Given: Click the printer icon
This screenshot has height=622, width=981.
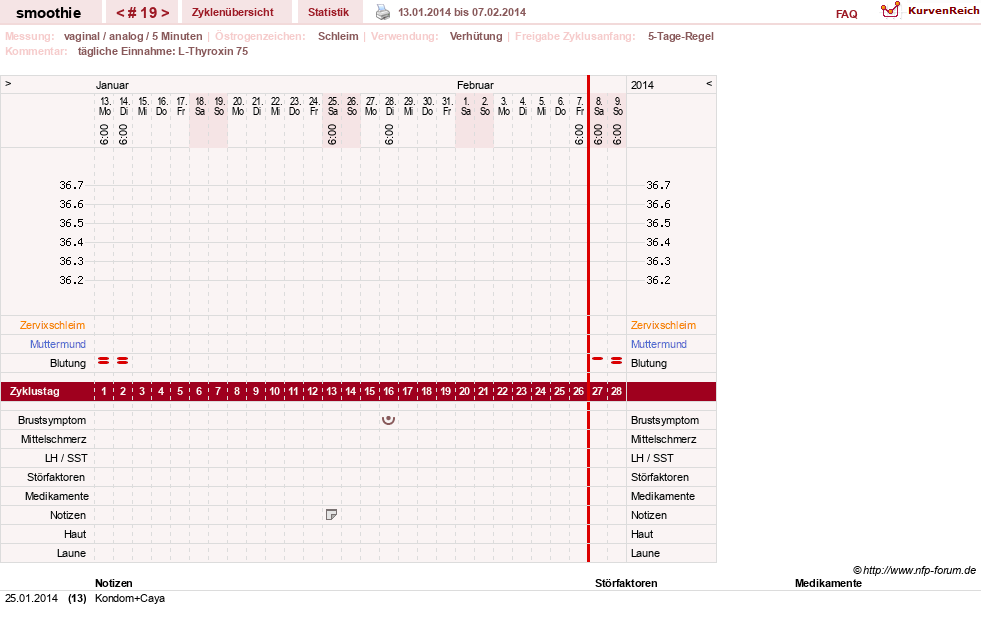Looking at the screenshot, I should (x=383, y=12).
